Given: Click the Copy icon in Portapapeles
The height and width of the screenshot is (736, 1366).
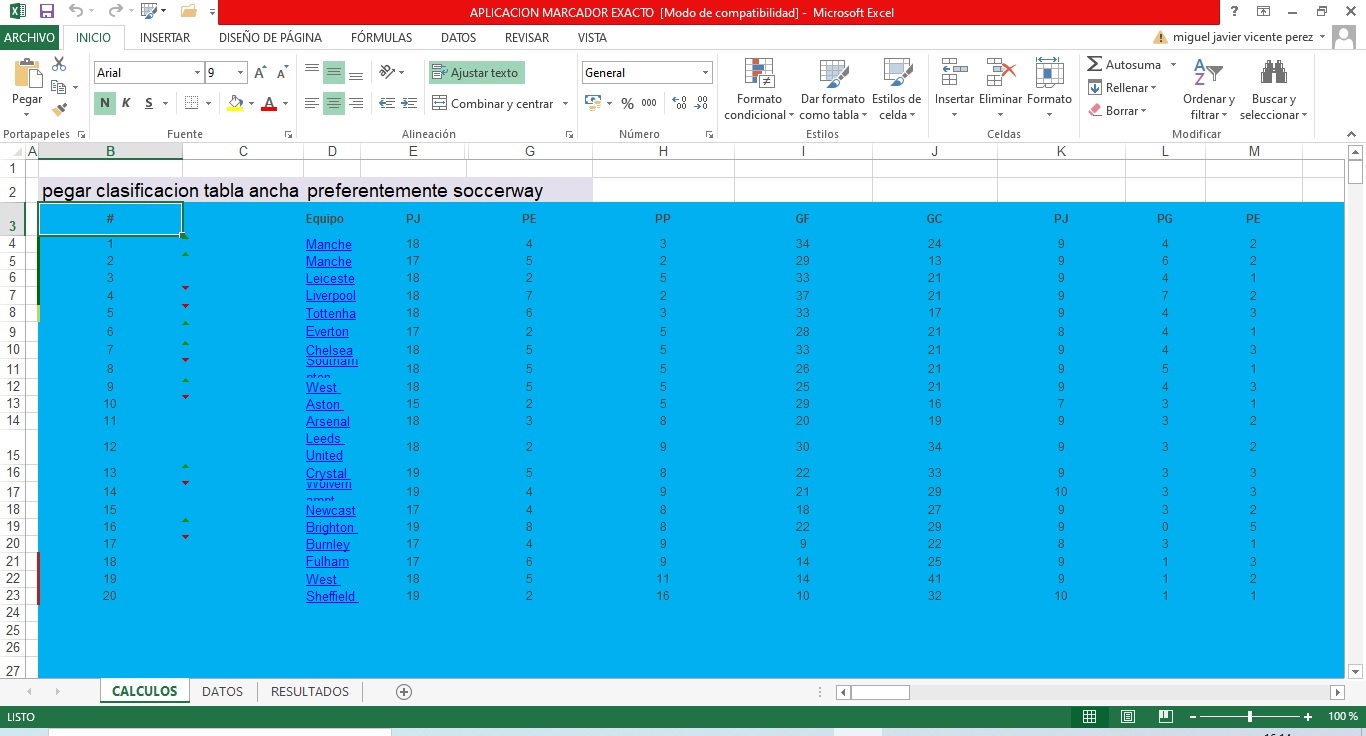Looking at the screenshot, I should point(59,87).
